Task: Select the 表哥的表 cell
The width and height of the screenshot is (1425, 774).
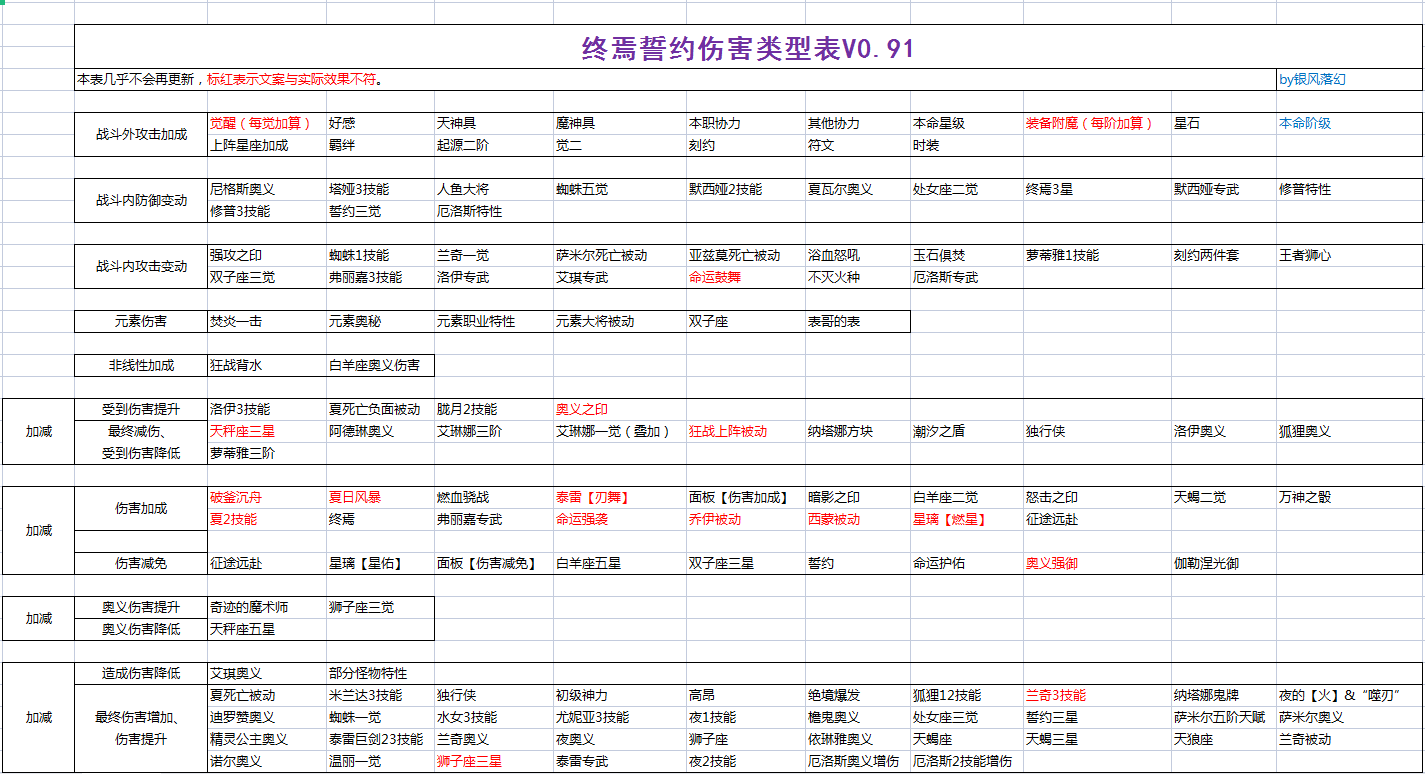Action: pyautogui.click(x=858, y=321)
